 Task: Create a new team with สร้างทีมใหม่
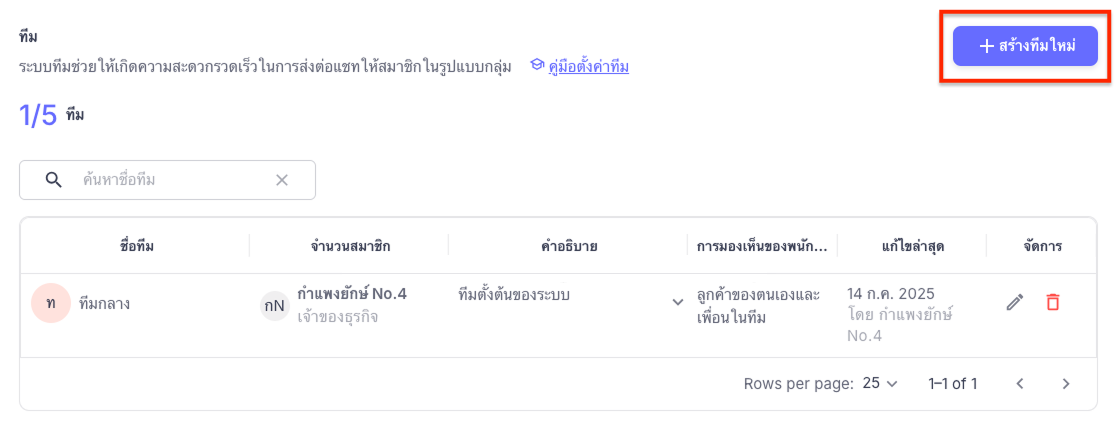point(1025,46)
